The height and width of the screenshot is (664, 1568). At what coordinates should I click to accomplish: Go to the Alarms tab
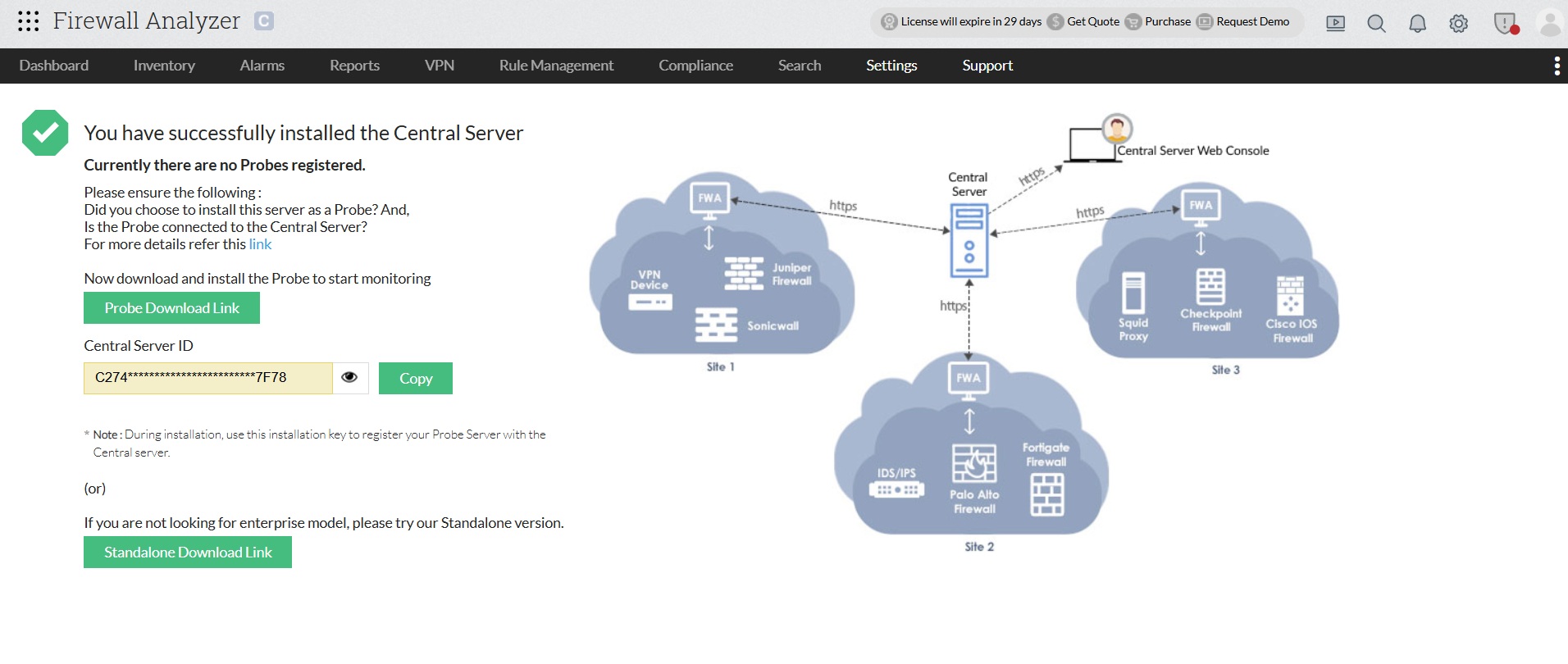pyautogui.click(x=262, y=66)
